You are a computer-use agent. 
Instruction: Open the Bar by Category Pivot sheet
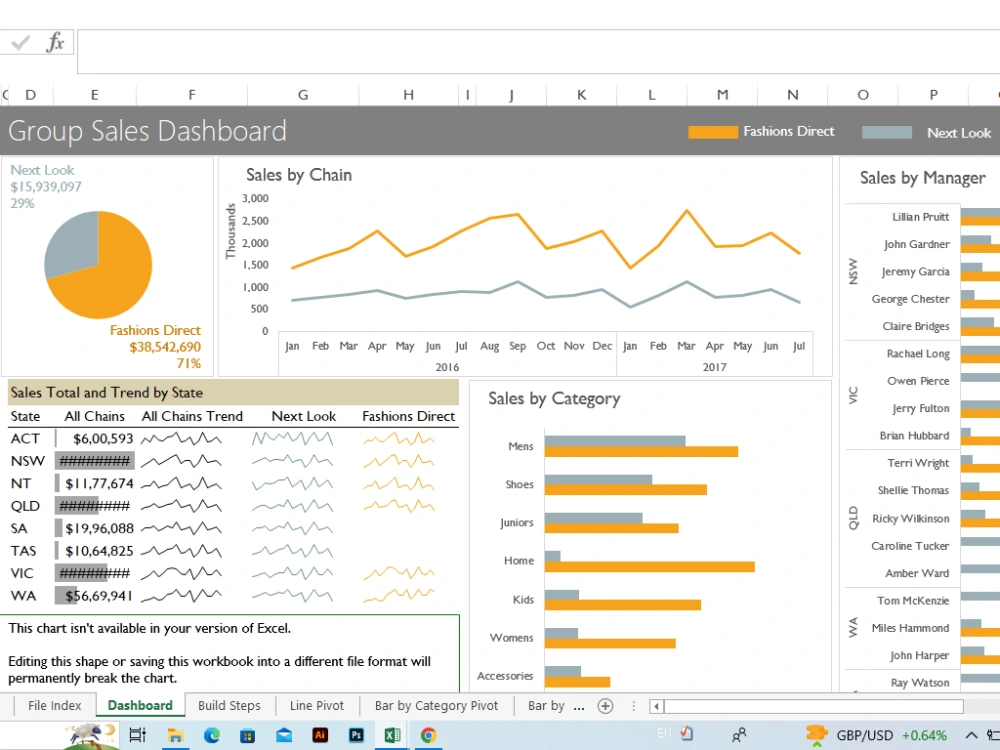pos(436,705)
